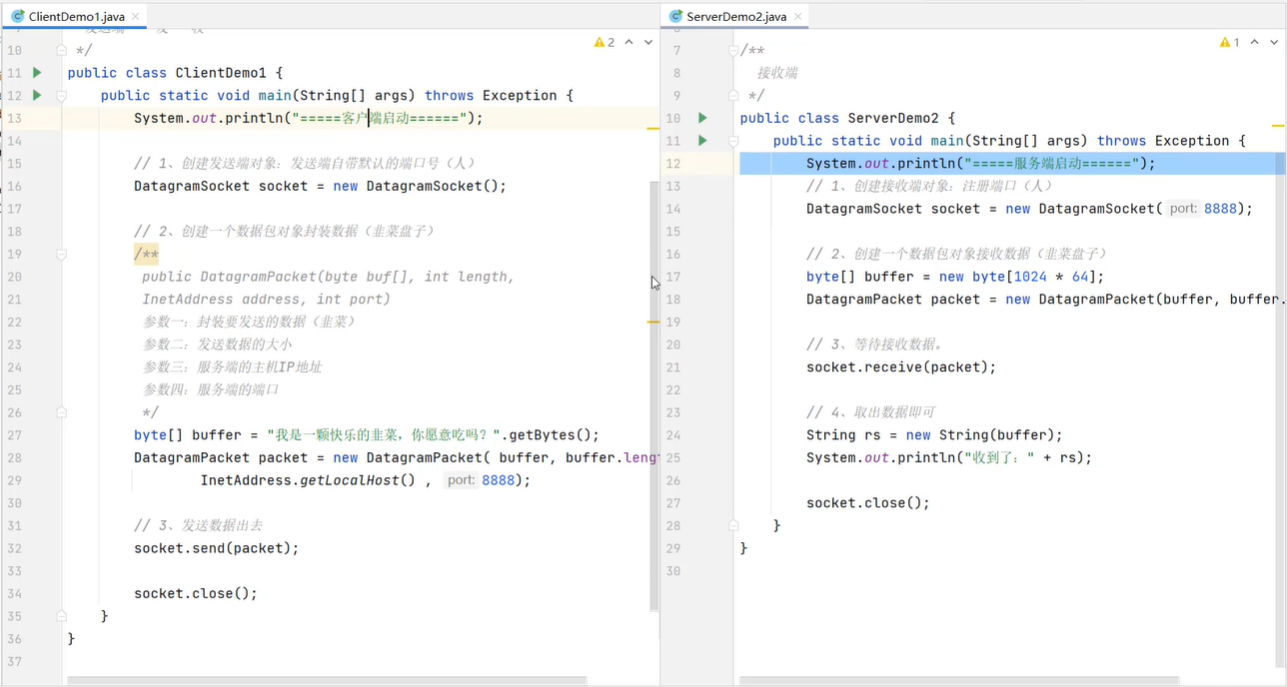The width and height of the screenshot is (1287, 687).
Task: Fold the main method at line 12 in ClientDemo1
Action: 61,96
